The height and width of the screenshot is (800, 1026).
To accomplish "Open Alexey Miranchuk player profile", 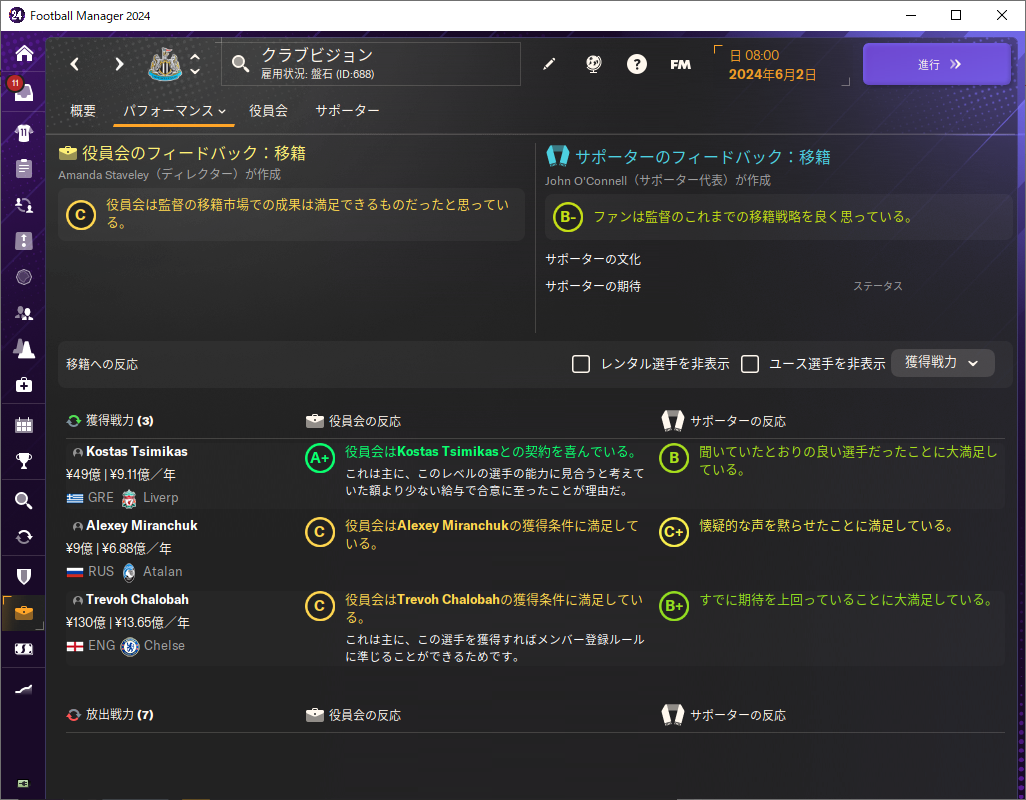I will [141, 525].
